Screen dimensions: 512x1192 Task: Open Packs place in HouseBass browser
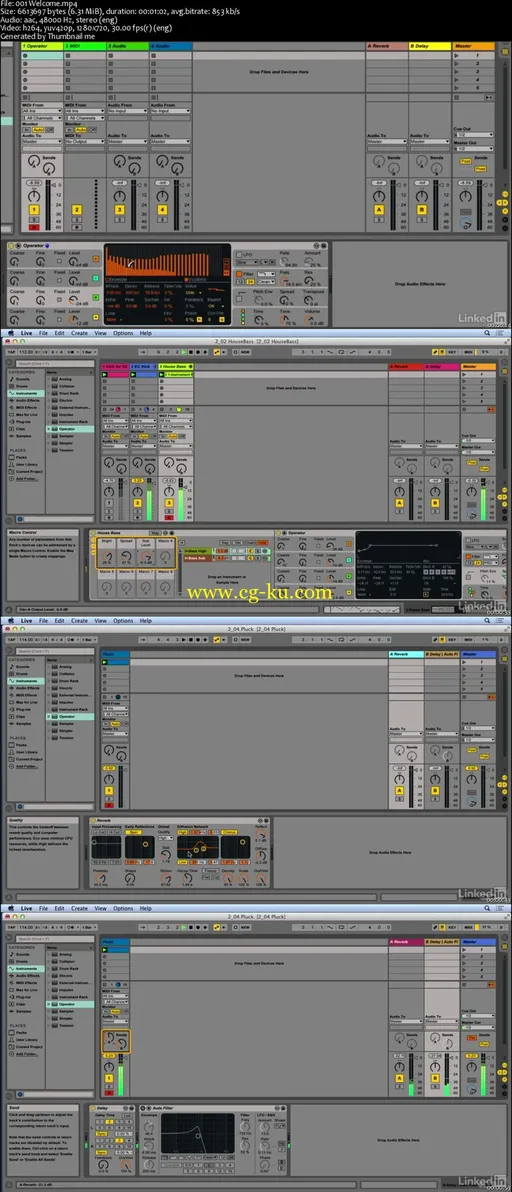[21, 458]
